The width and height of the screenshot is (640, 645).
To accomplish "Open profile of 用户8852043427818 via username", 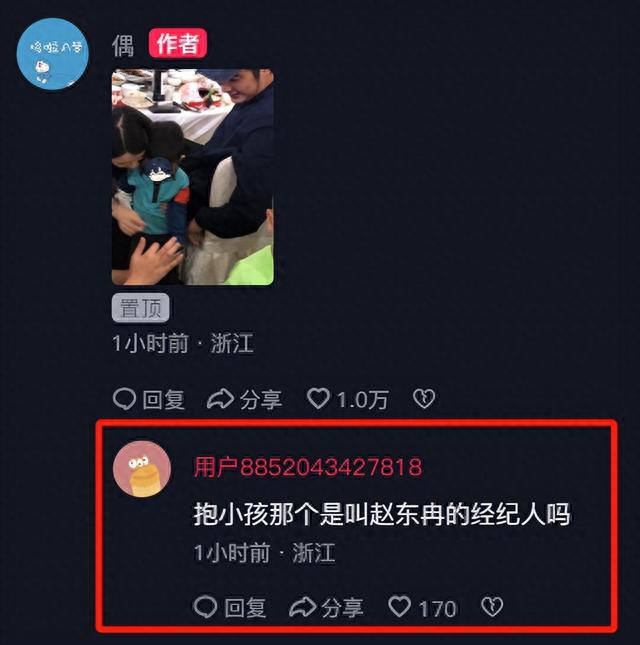I will click(308, 467).
